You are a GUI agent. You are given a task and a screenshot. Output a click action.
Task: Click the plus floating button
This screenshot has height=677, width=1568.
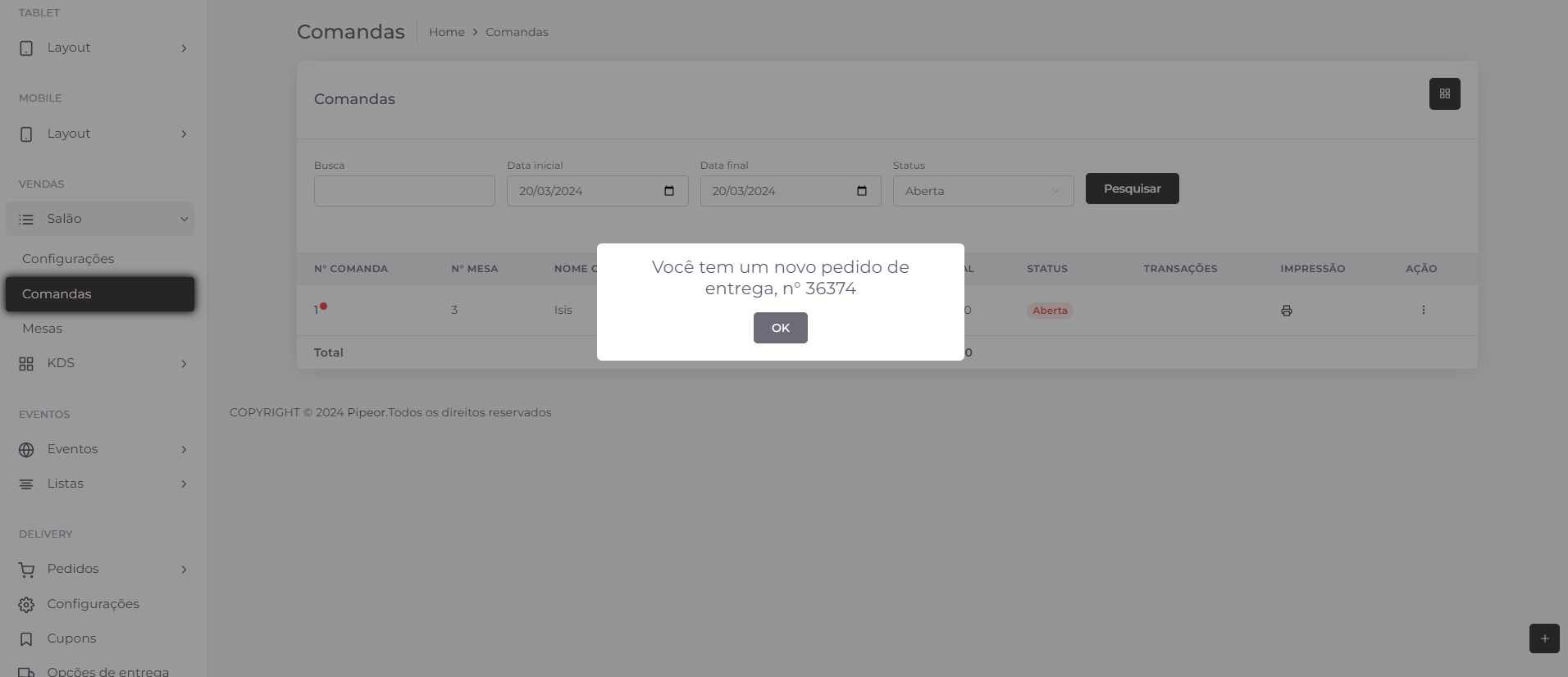click(x=1543, y=638)
